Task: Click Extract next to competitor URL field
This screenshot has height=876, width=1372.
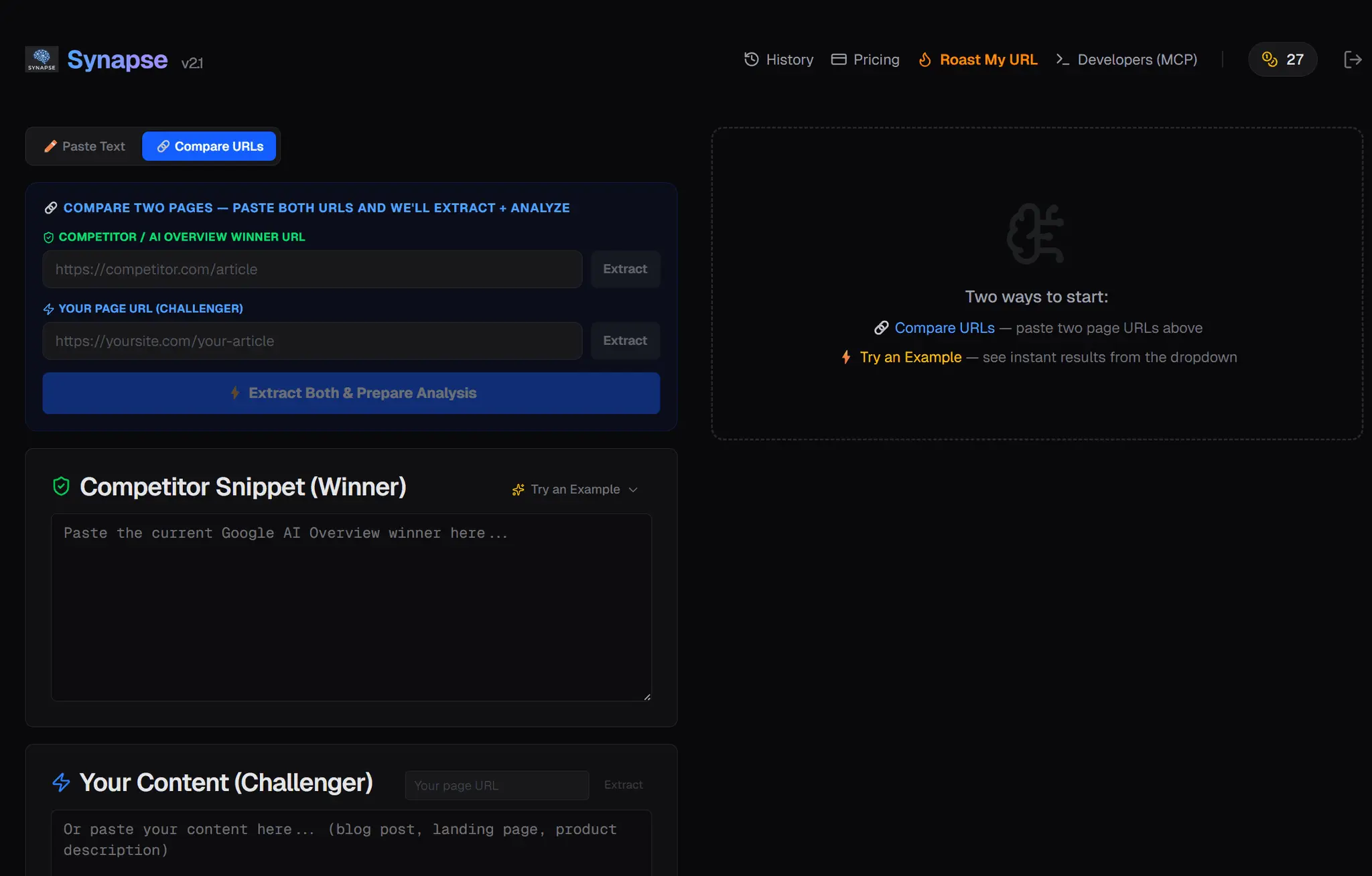Action: (x=625, y=269)
